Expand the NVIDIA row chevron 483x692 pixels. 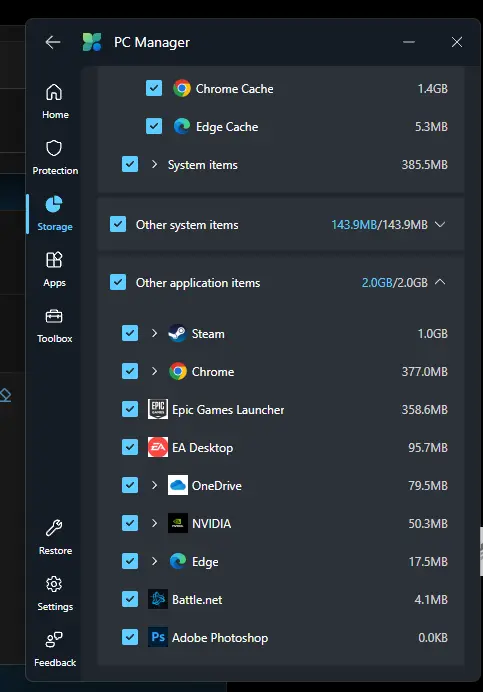click(154, 523)
